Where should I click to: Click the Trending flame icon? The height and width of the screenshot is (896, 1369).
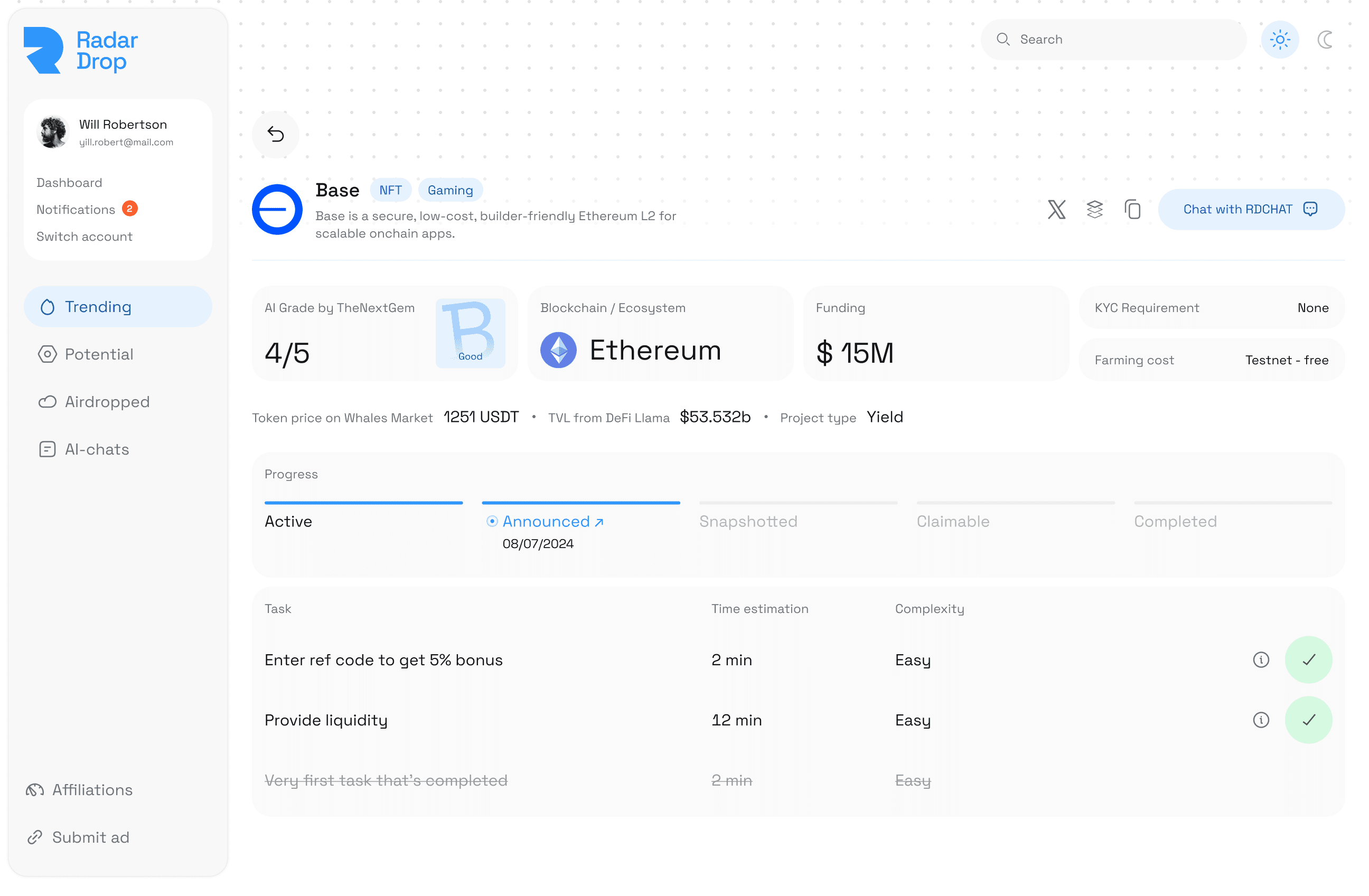pos(47,308)
